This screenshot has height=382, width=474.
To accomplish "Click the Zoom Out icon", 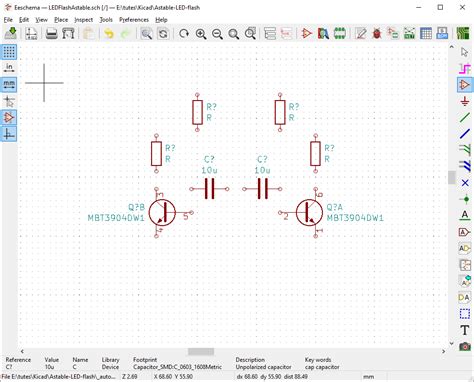I will (x=217, y=33).
